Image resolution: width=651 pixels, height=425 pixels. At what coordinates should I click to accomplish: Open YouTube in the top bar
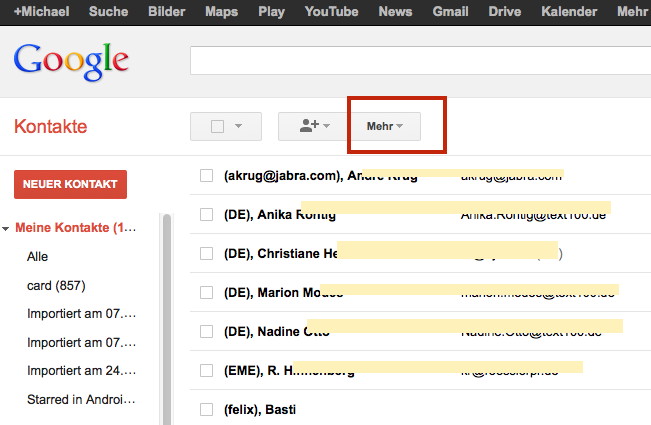(331, 11)
